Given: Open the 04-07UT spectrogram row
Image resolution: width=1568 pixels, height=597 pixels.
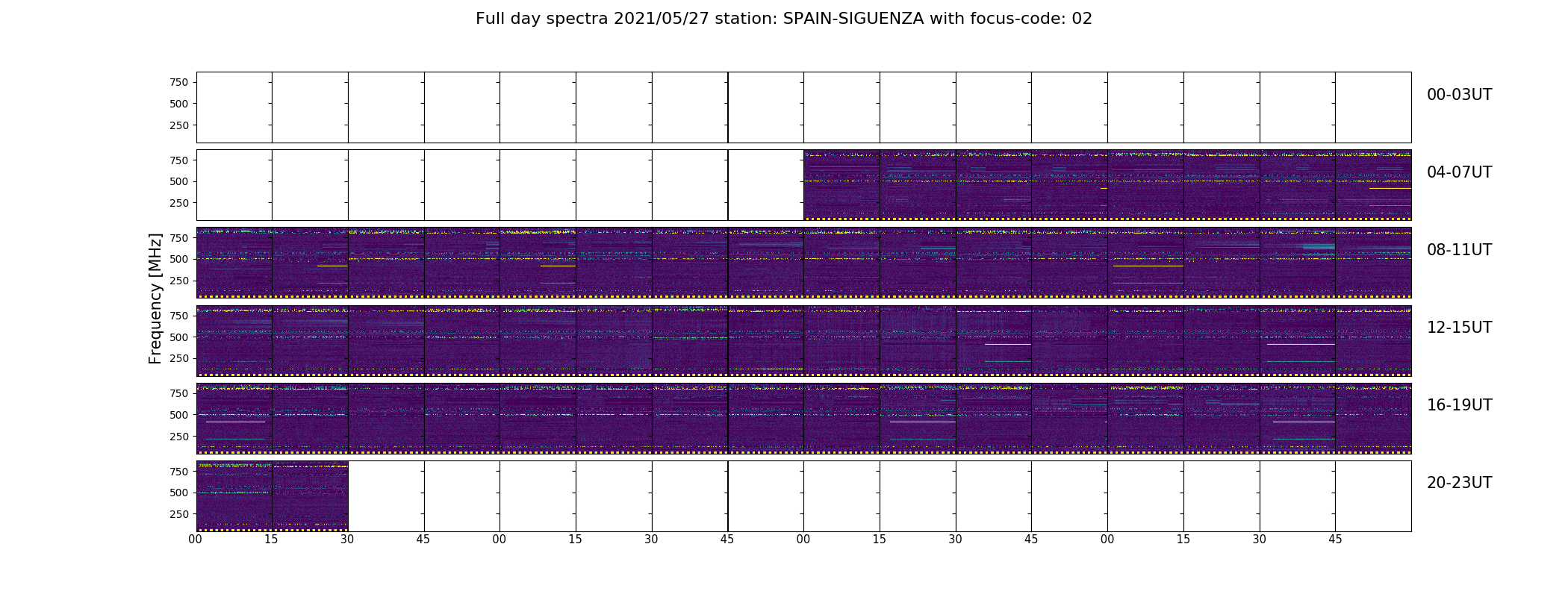Looking at the screenshot, I should point(1107,185).
